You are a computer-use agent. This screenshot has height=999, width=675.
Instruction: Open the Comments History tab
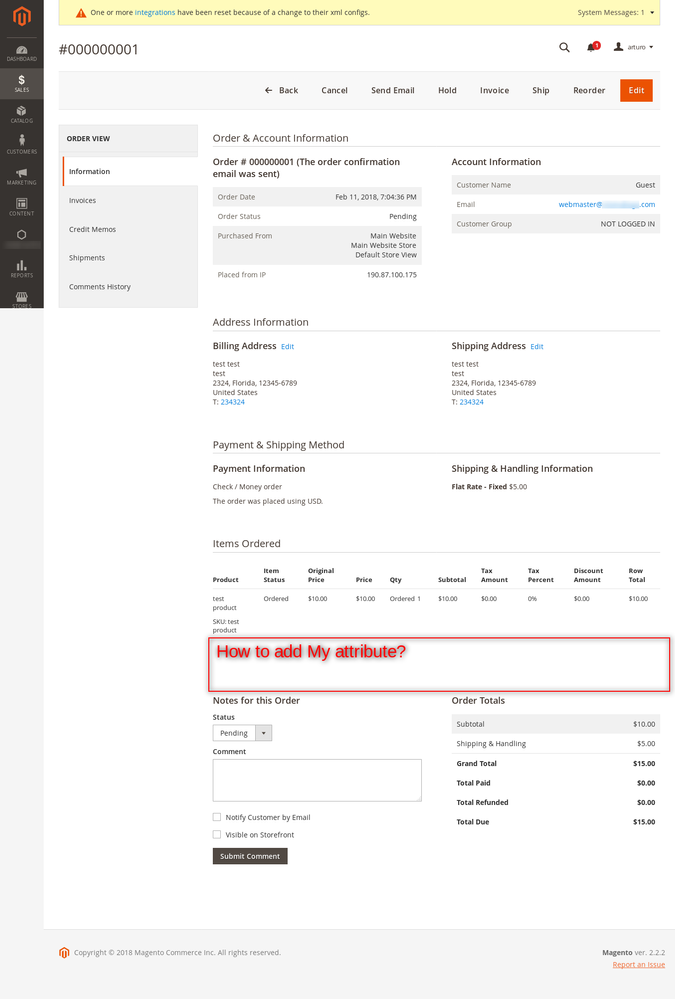pyautogui.click(x=100, y=287)
